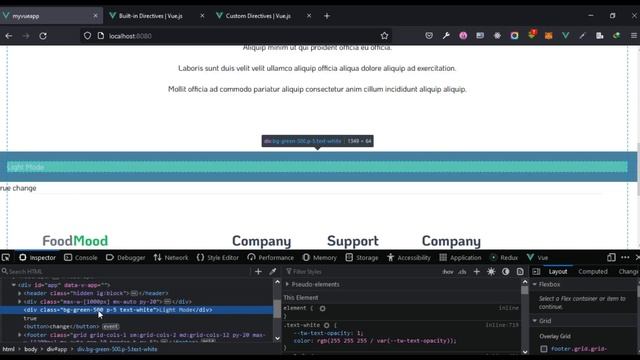Image resolution: width=640 pixels, height=360 pixels.
Task: Focus the Filter Styles input
Action: pyautogui.click(x=361, y=271)
